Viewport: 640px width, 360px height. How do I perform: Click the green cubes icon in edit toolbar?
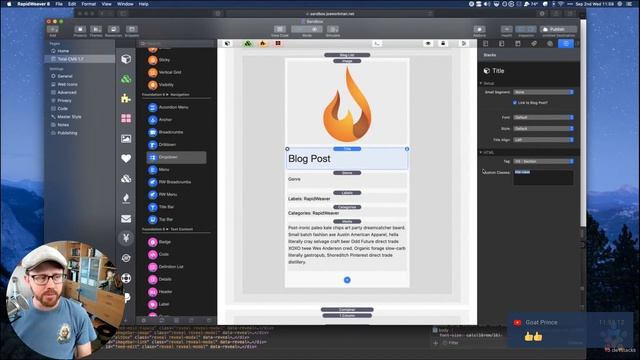pyautogui.click(x=248, y=43)
